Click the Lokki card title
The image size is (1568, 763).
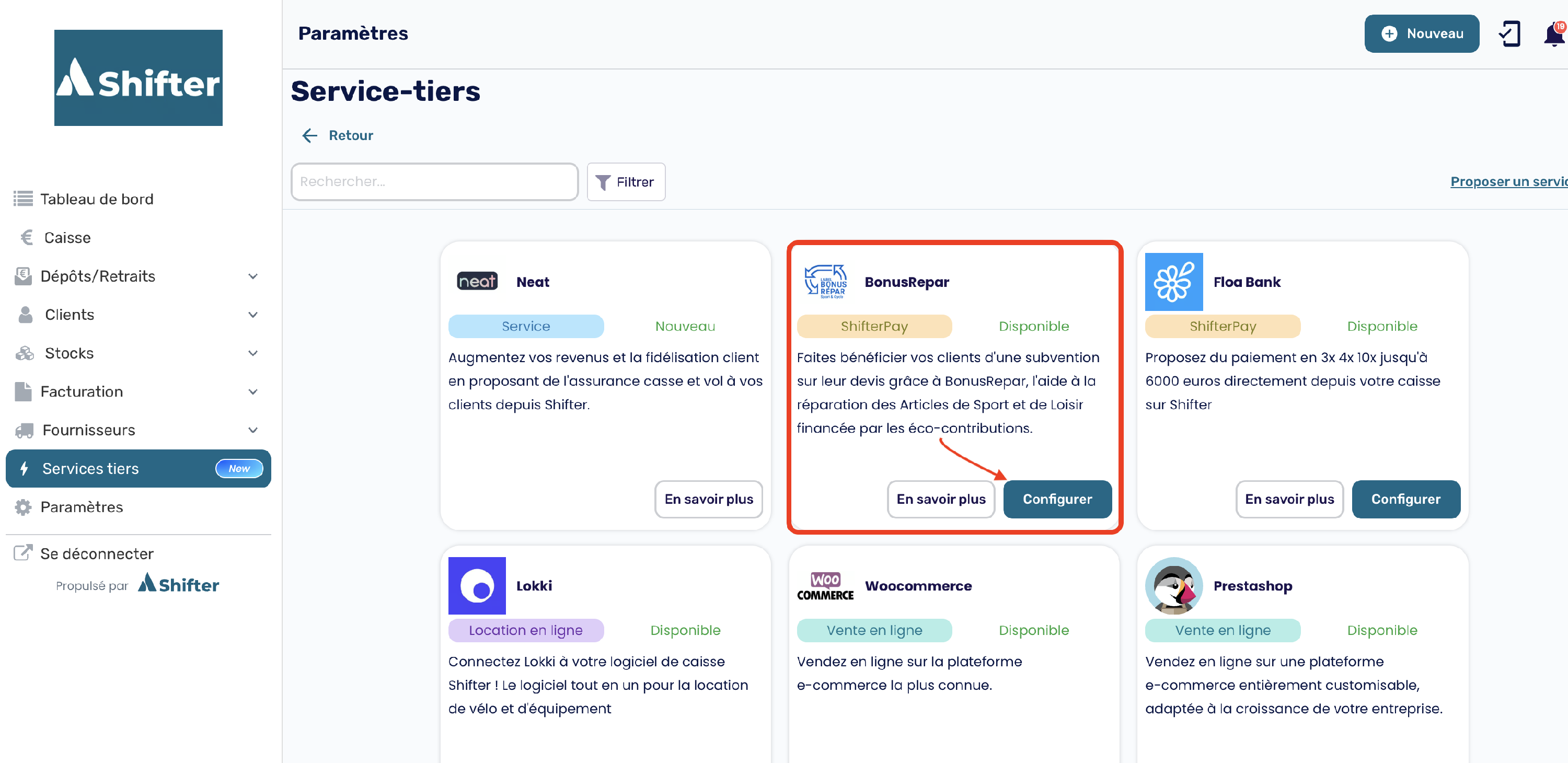534,586
